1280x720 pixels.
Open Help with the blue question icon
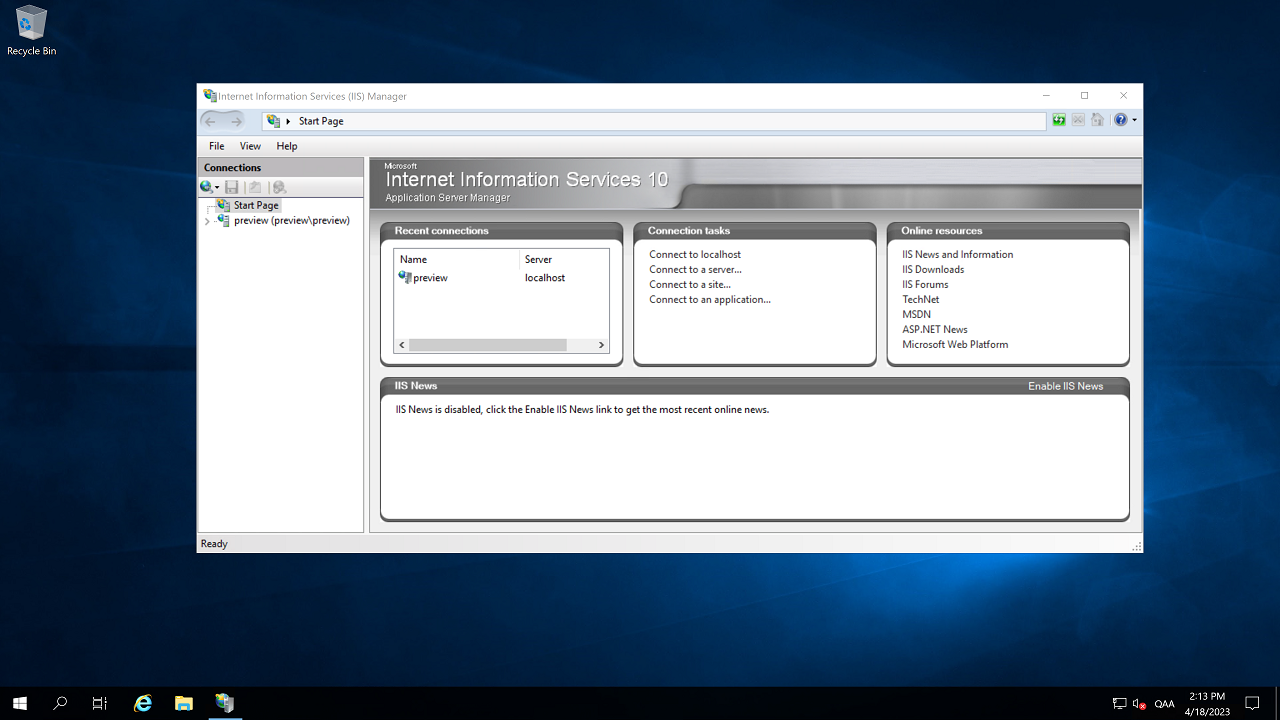click(1120, 120)
